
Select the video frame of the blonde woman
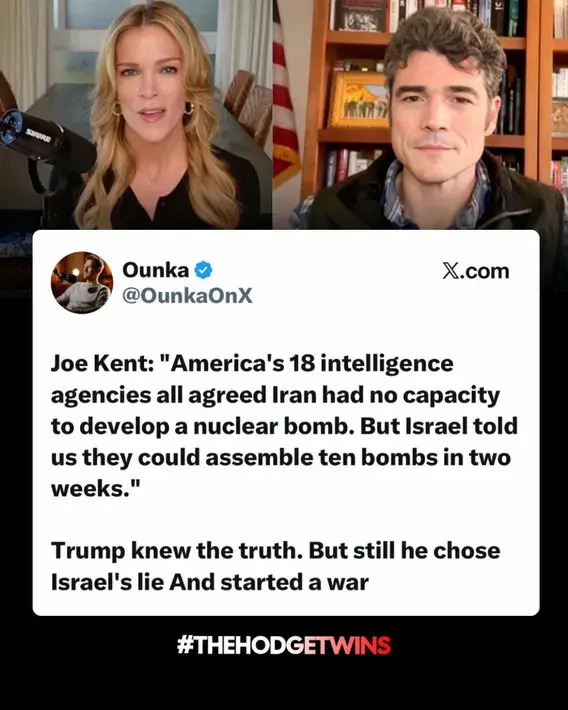(136, 115)
